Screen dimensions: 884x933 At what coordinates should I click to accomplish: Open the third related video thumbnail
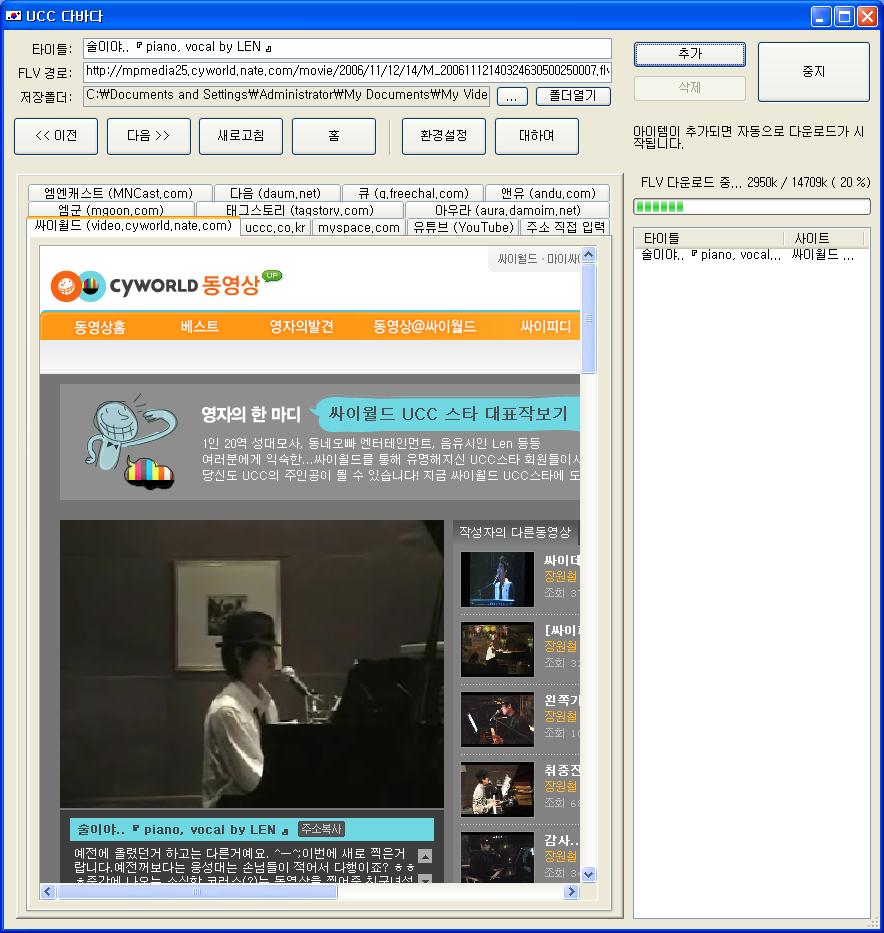pyautogui.click(x=497, y=719)
